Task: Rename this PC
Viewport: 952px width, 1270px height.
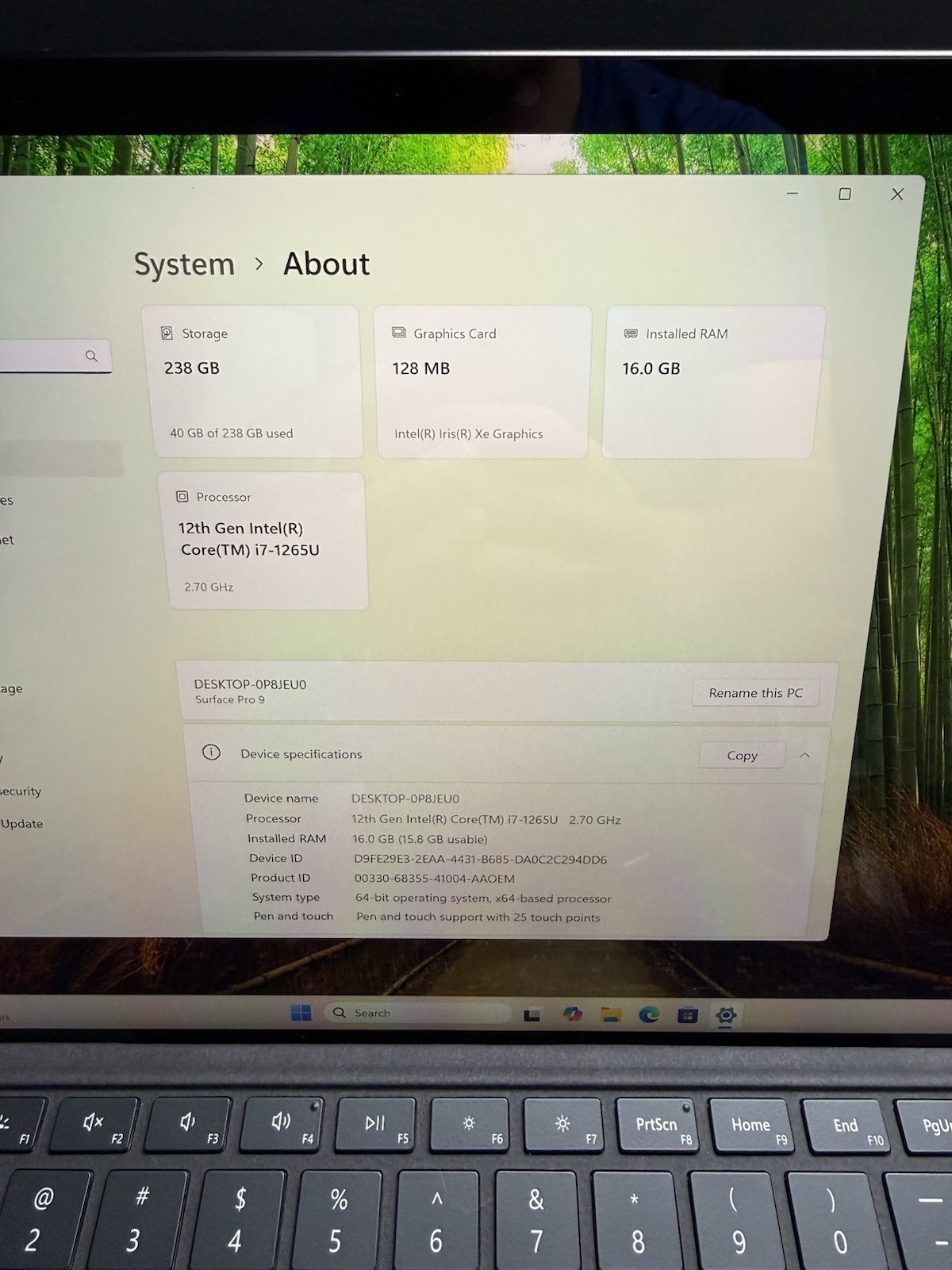Action: [755, 693]
